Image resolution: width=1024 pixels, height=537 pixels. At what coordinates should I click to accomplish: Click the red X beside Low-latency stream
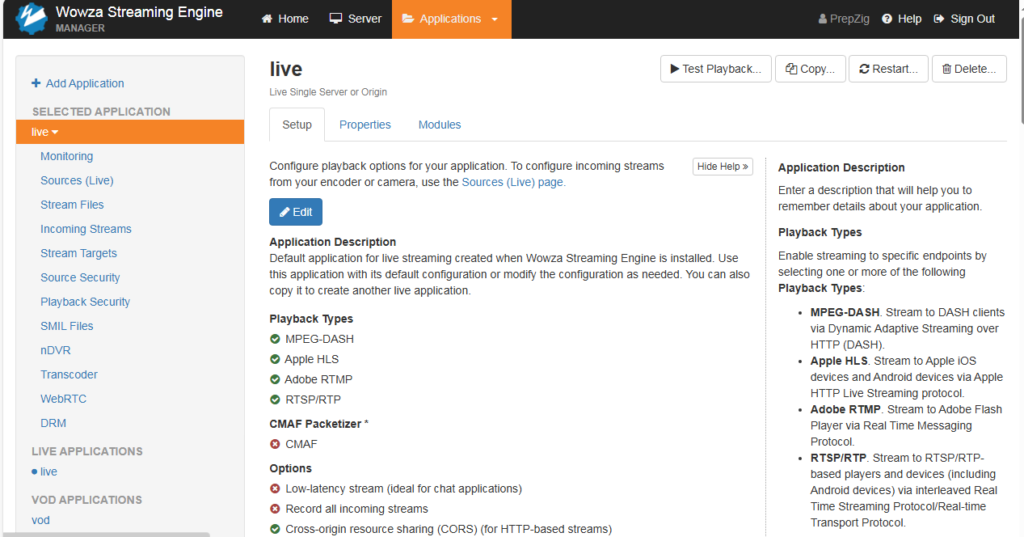(x=275, y=489)
